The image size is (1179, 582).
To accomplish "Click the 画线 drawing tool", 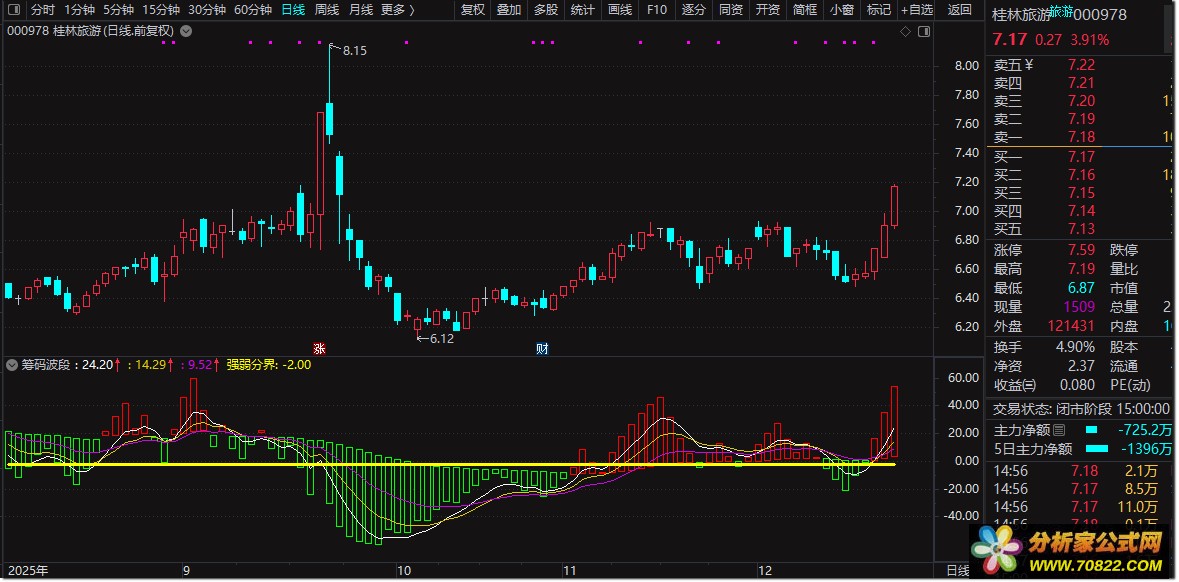I will [x=620, y=10].
